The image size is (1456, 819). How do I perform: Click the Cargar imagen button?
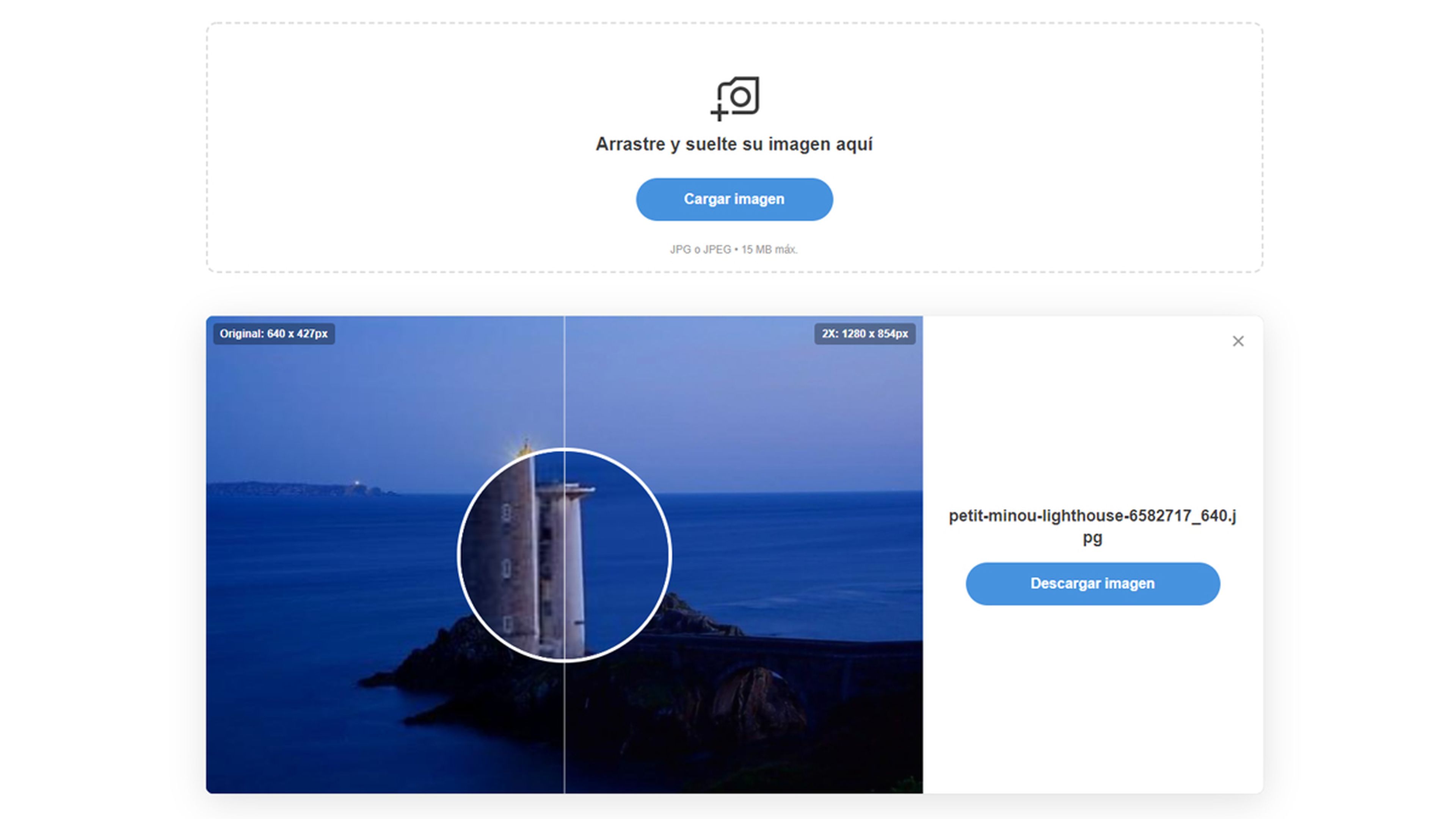[x=734, y=199]
